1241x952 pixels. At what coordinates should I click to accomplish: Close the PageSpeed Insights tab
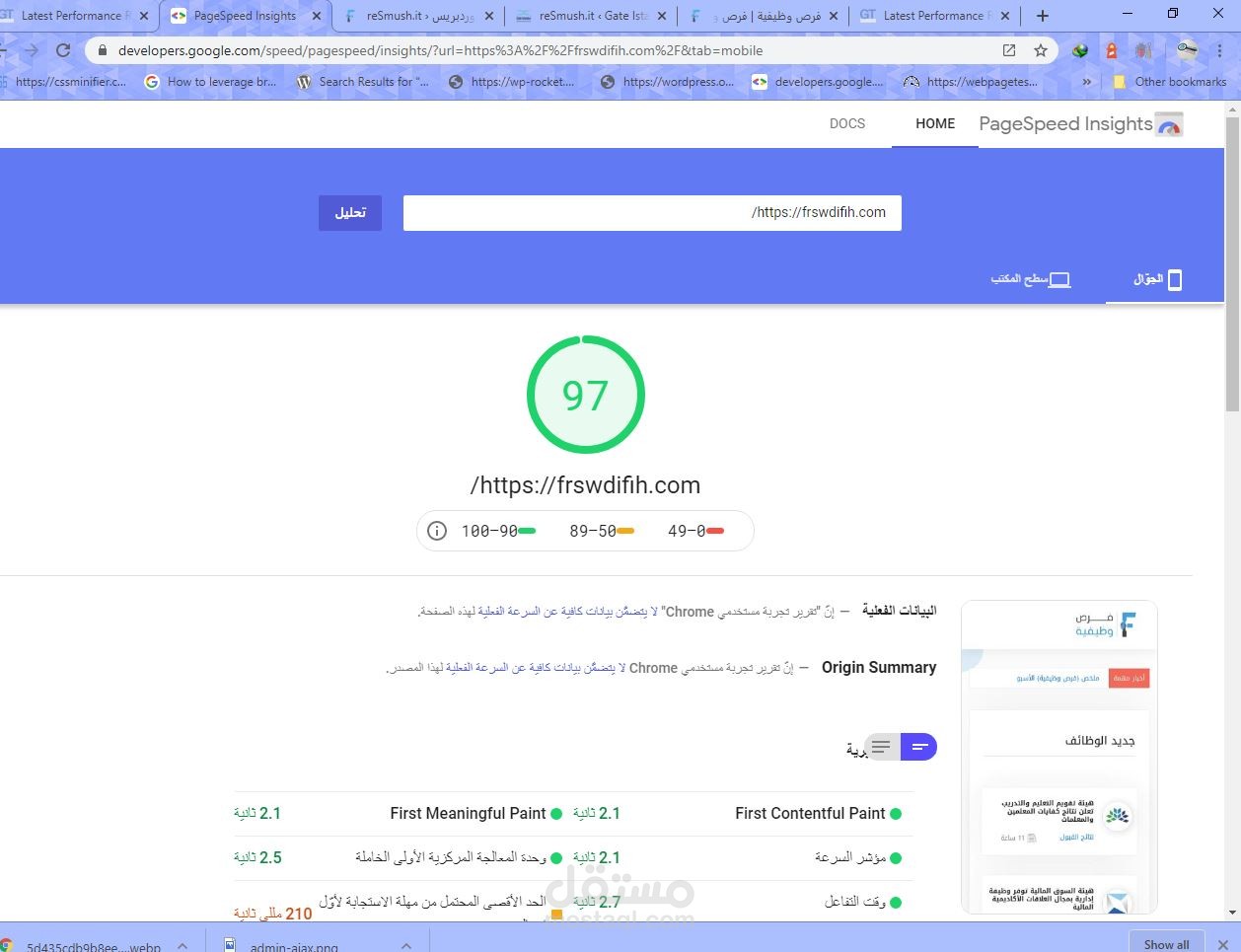[317, 16]
